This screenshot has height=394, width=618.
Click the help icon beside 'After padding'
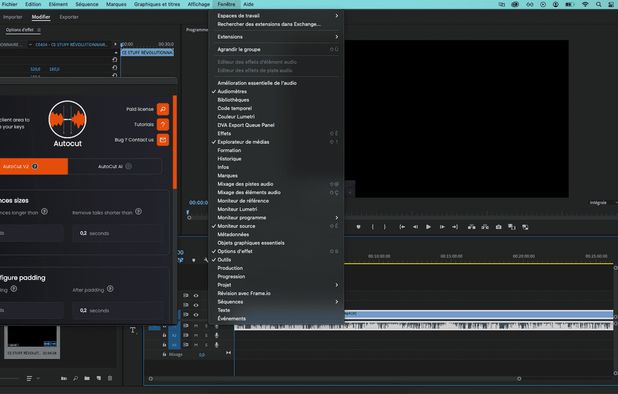tap(110, 289)
